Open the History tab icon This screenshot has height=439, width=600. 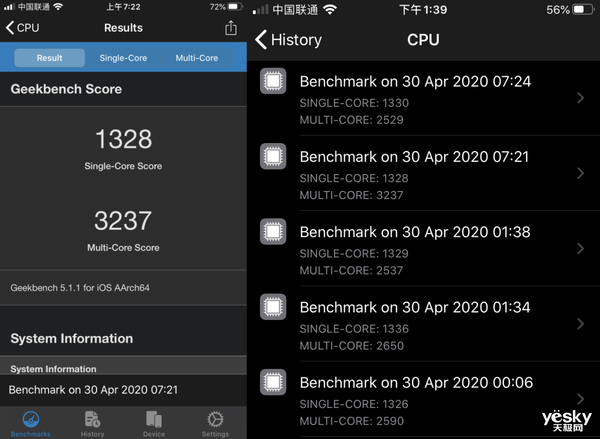click(x=92, y=421)
